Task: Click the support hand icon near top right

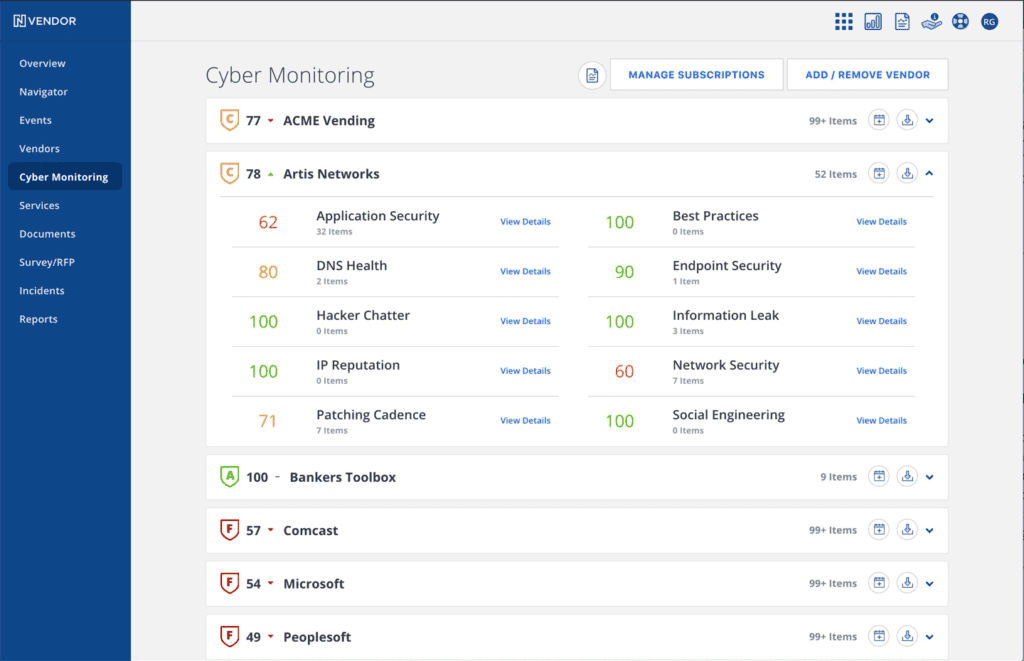Action: [x=931, y=21]
